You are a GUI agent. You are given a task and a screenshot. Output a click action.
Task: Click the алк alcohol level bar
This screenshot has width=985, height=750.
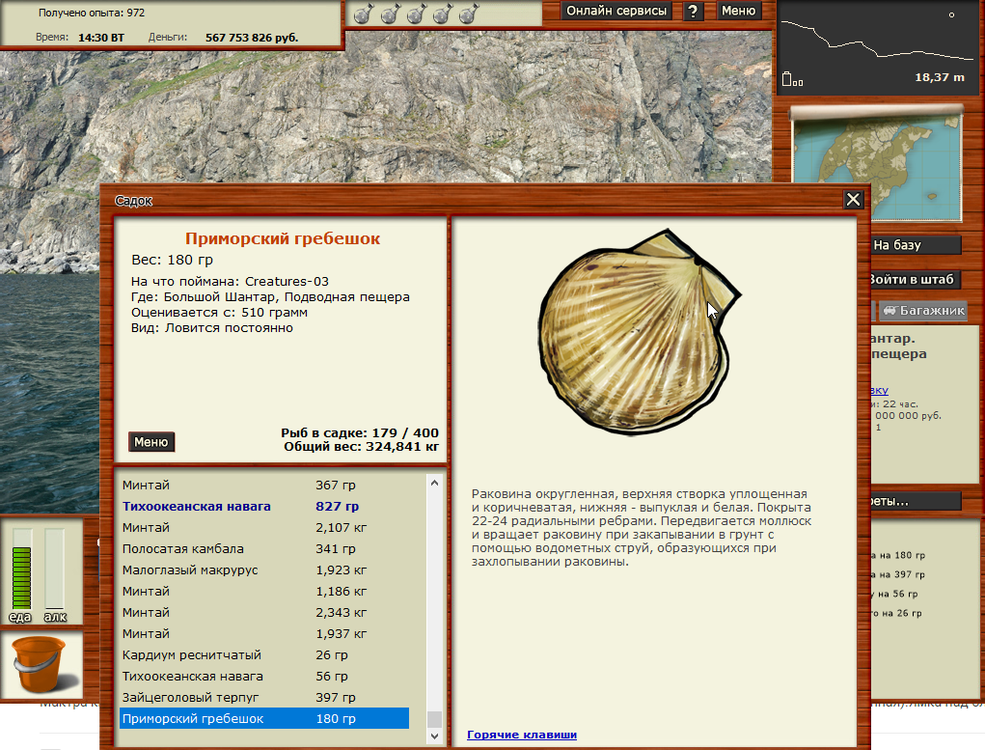pyautogui.click(x=55, y=569)
